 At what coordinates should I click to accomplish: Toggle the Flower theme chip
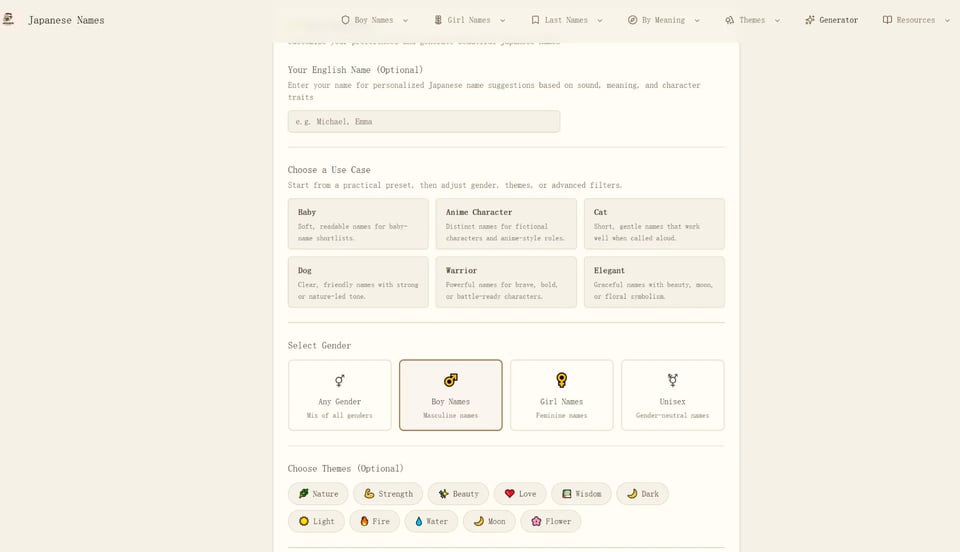551,521
